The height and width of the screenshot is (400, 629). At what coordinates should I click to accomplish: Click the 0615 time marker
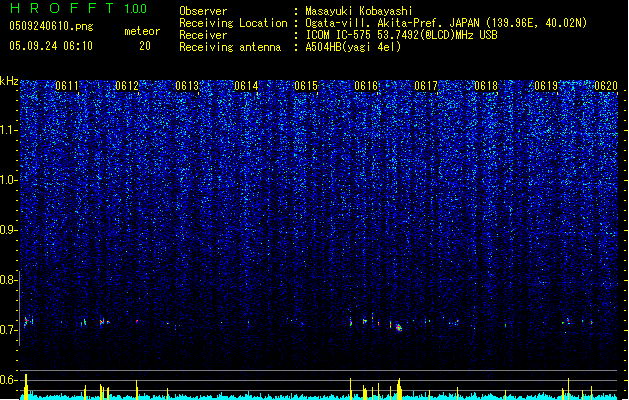tap(306, 86)
